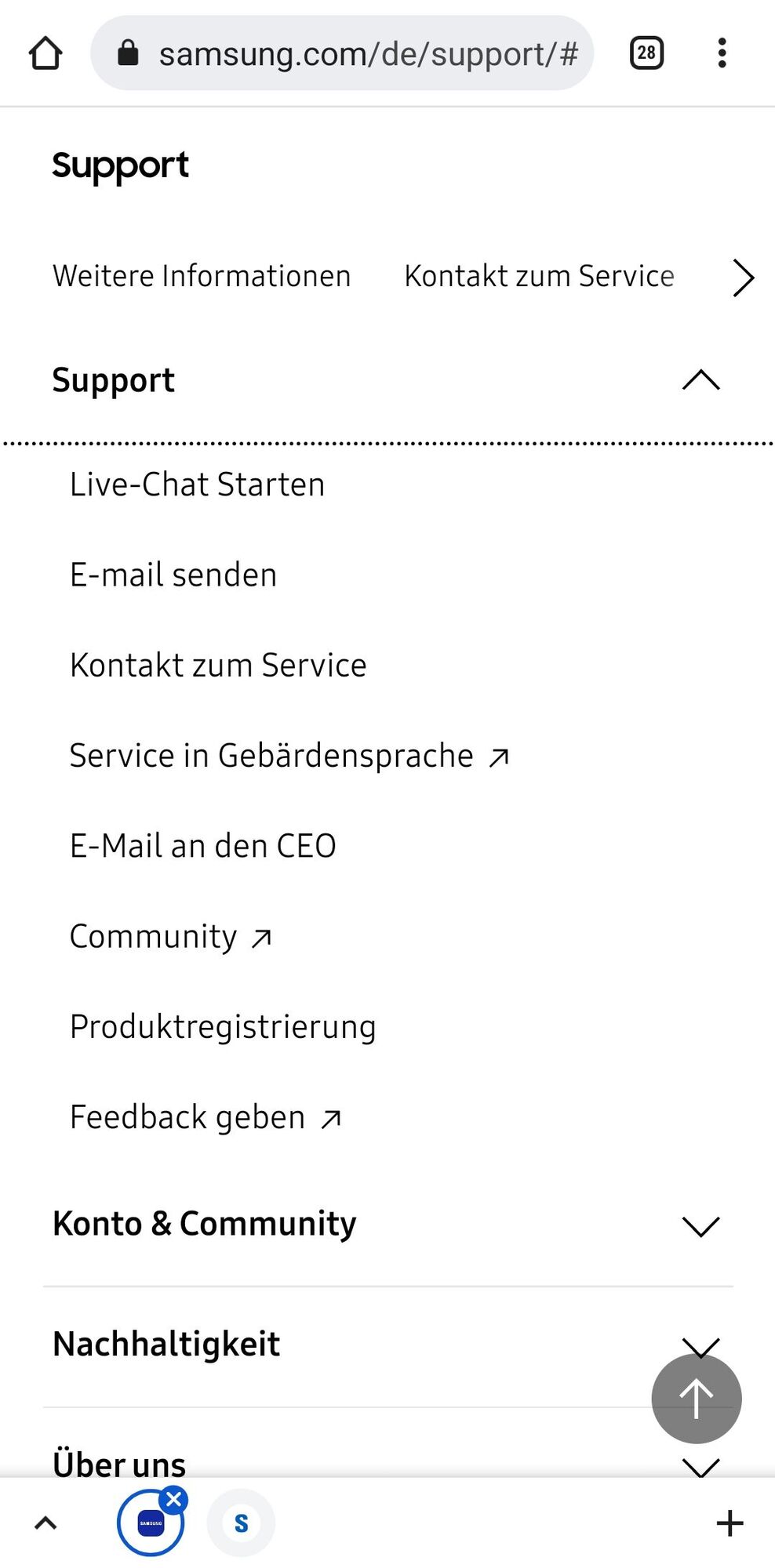Open the tab switcher showing 28 tabs
The width and height of the screenshot is (775, 1568).
(x=646, y=53)
